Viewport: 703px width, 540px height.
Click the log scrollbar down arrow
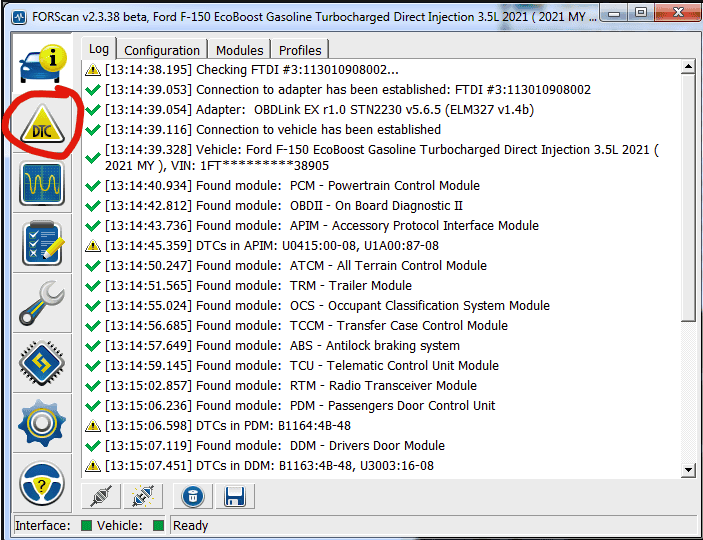(687, 470)
